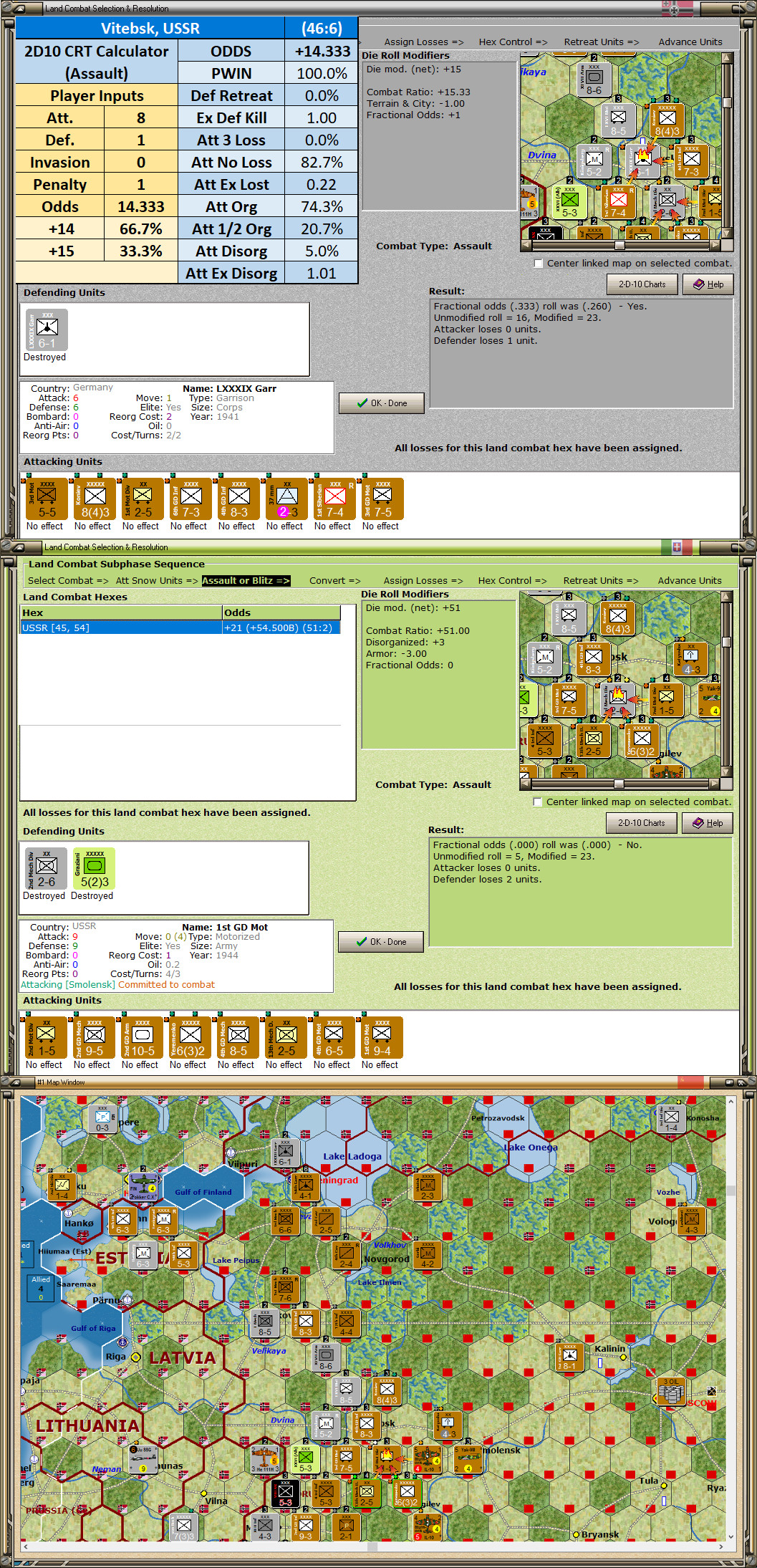Click the Allied 4 sea box on the map
This screenshot has height=1568, width=757.
[x=41, y=1289]
